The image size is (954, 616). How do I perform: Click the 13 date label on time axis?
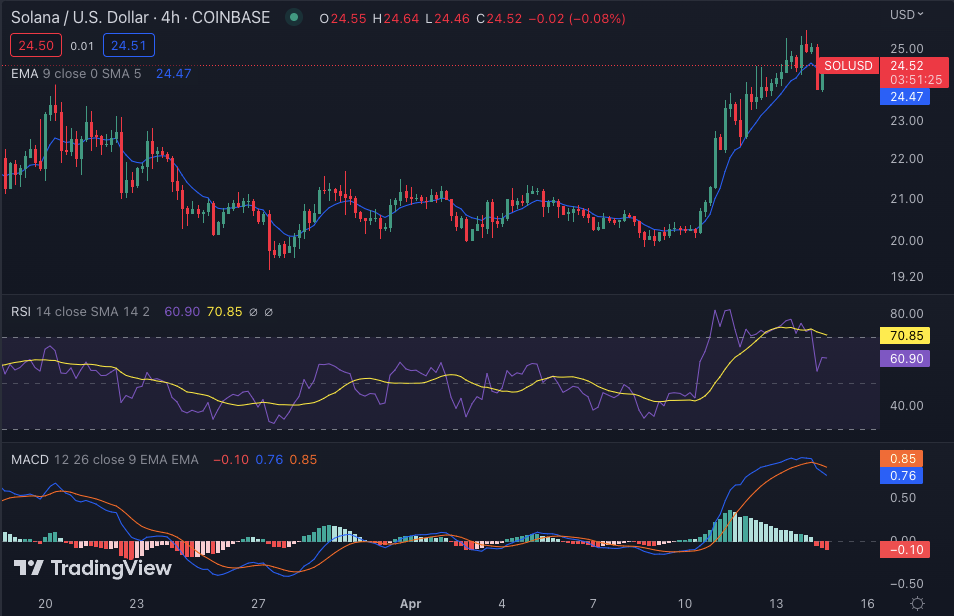[x=776, y=604]
